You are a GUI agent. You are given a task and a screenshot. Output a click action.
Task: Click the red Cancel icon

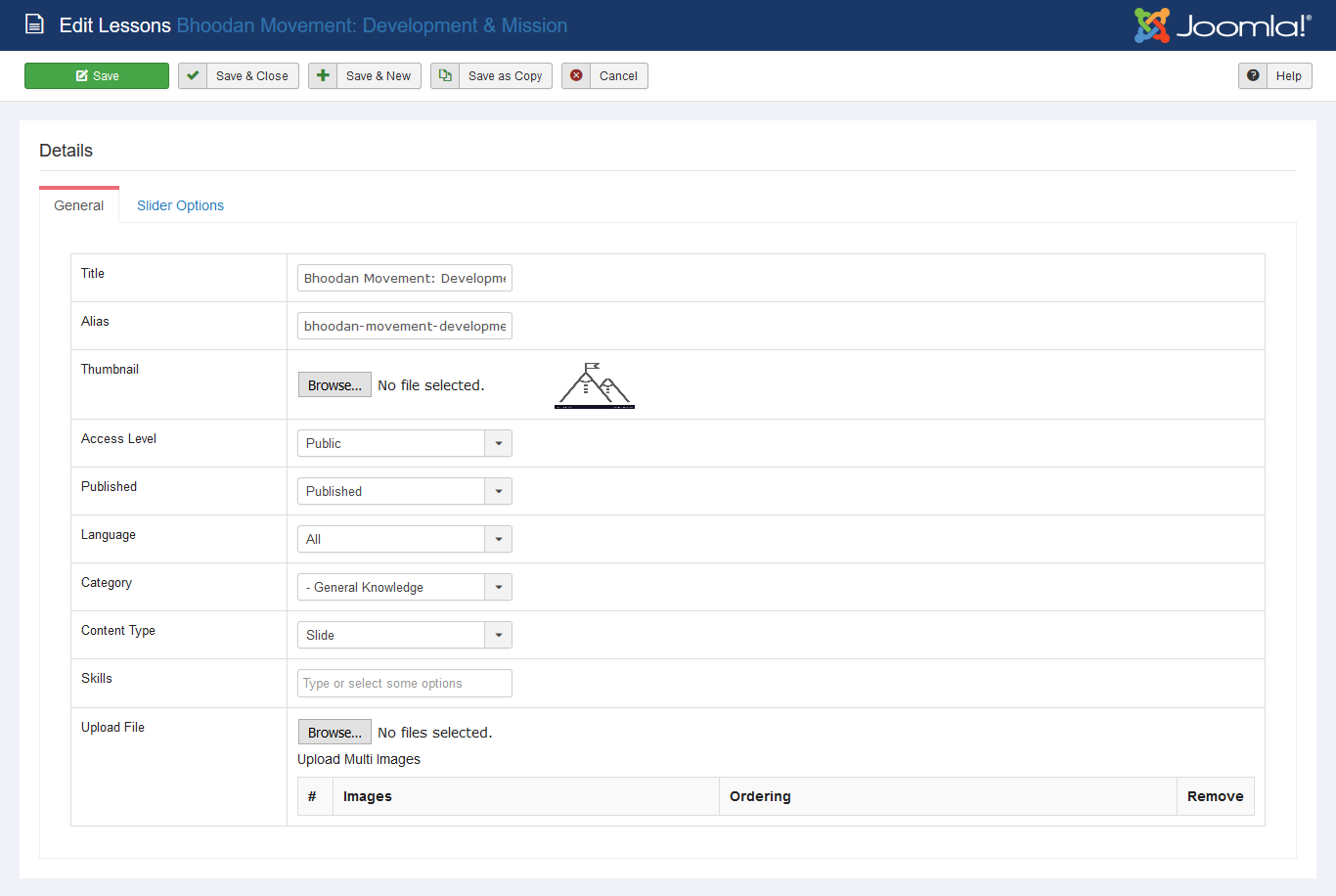pos(576,76)
